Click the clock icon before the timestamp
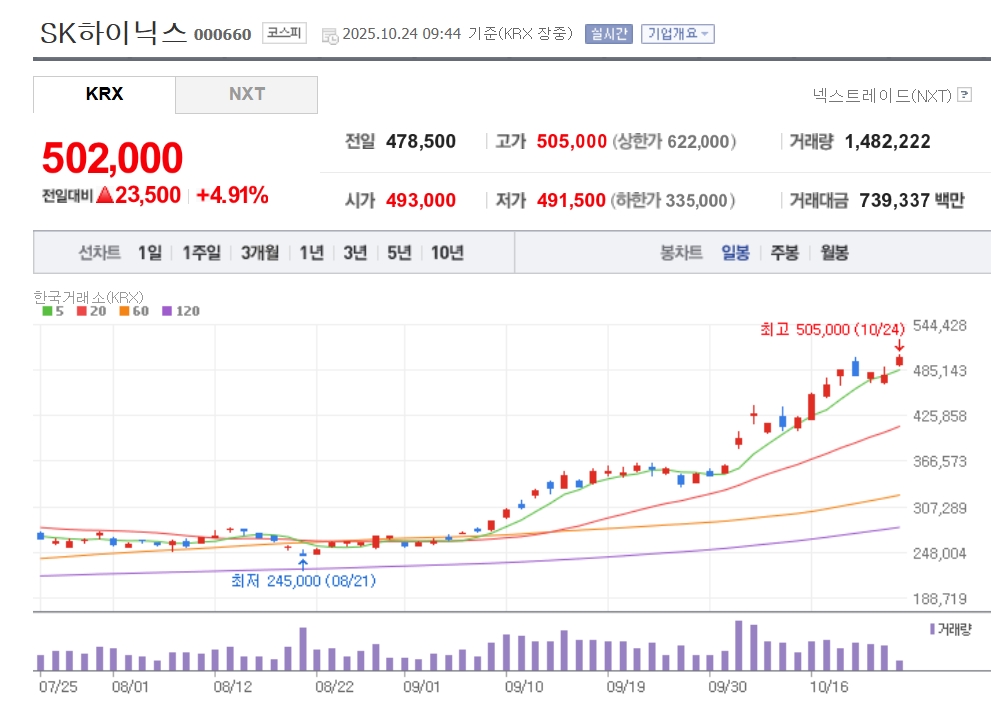 pyautogui.click(x=330, y=36)
